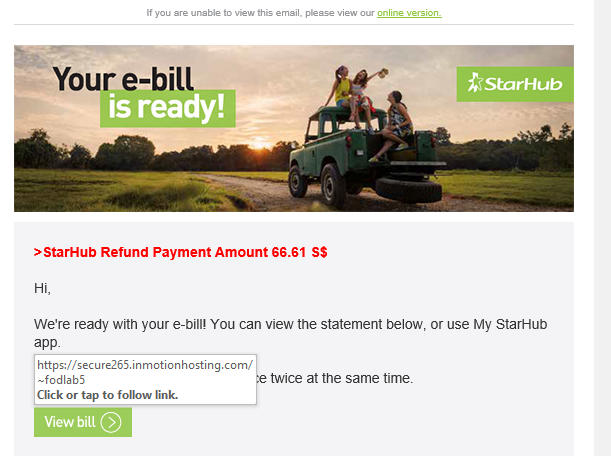
Task: Click the vertical scrollbar track on the right edge
Action: 602,228
